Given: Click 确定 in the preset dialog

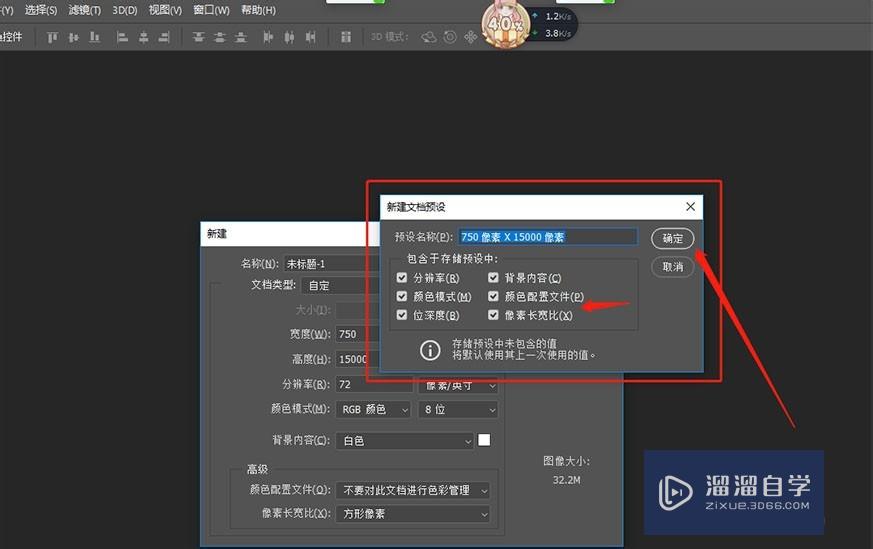Looking at the screenshot, I should click(x=673, y=238).
